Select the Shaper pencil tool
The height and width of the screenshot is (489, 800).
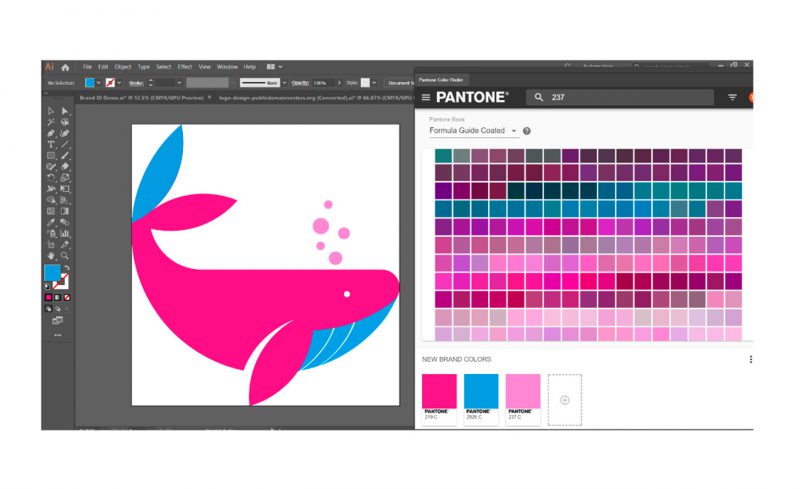pyautogui.click(x=51, y=166)
